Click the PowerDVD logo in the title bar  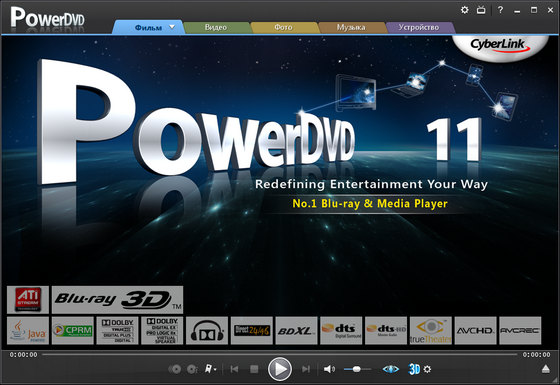(x=48, y=17)
